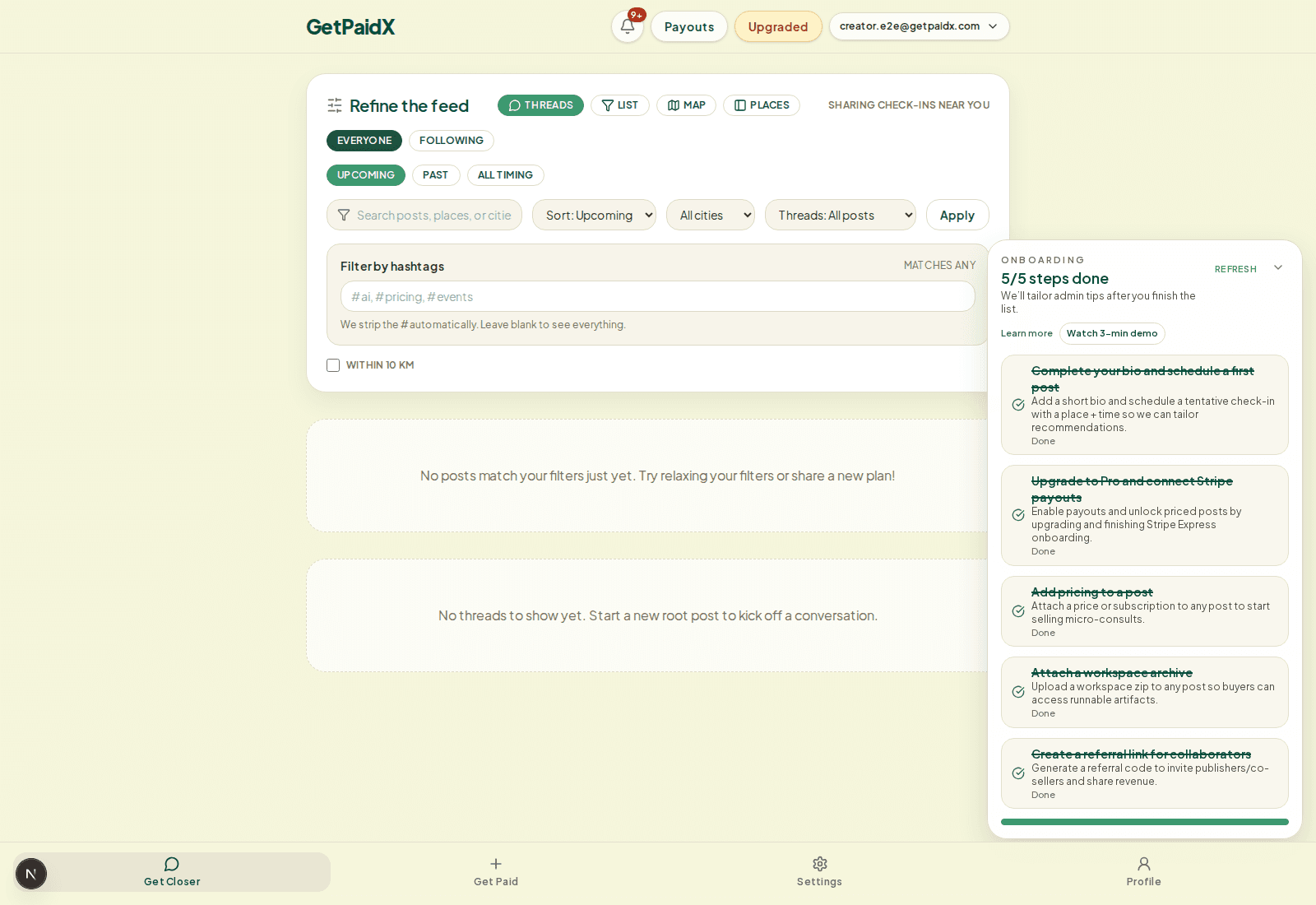This screenshot has height=905, width=1316.
Task: Select the Places icon
Action: 739,105
